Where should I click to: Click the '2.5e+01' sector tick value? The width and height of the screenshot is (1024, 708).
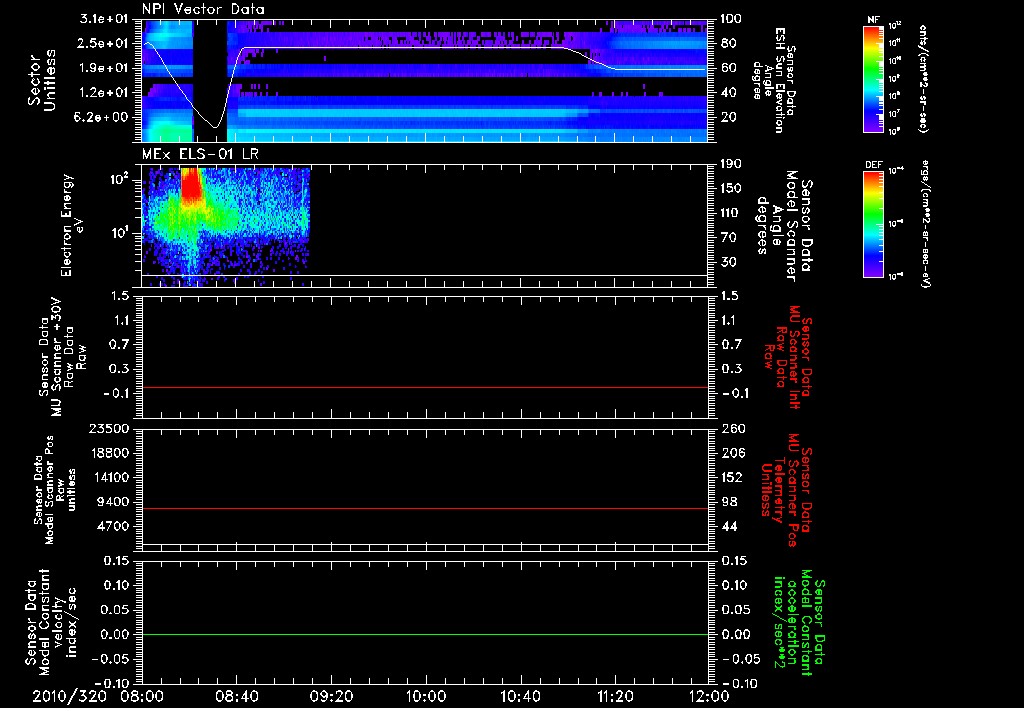pyautogui.click(x=103, y=43)
